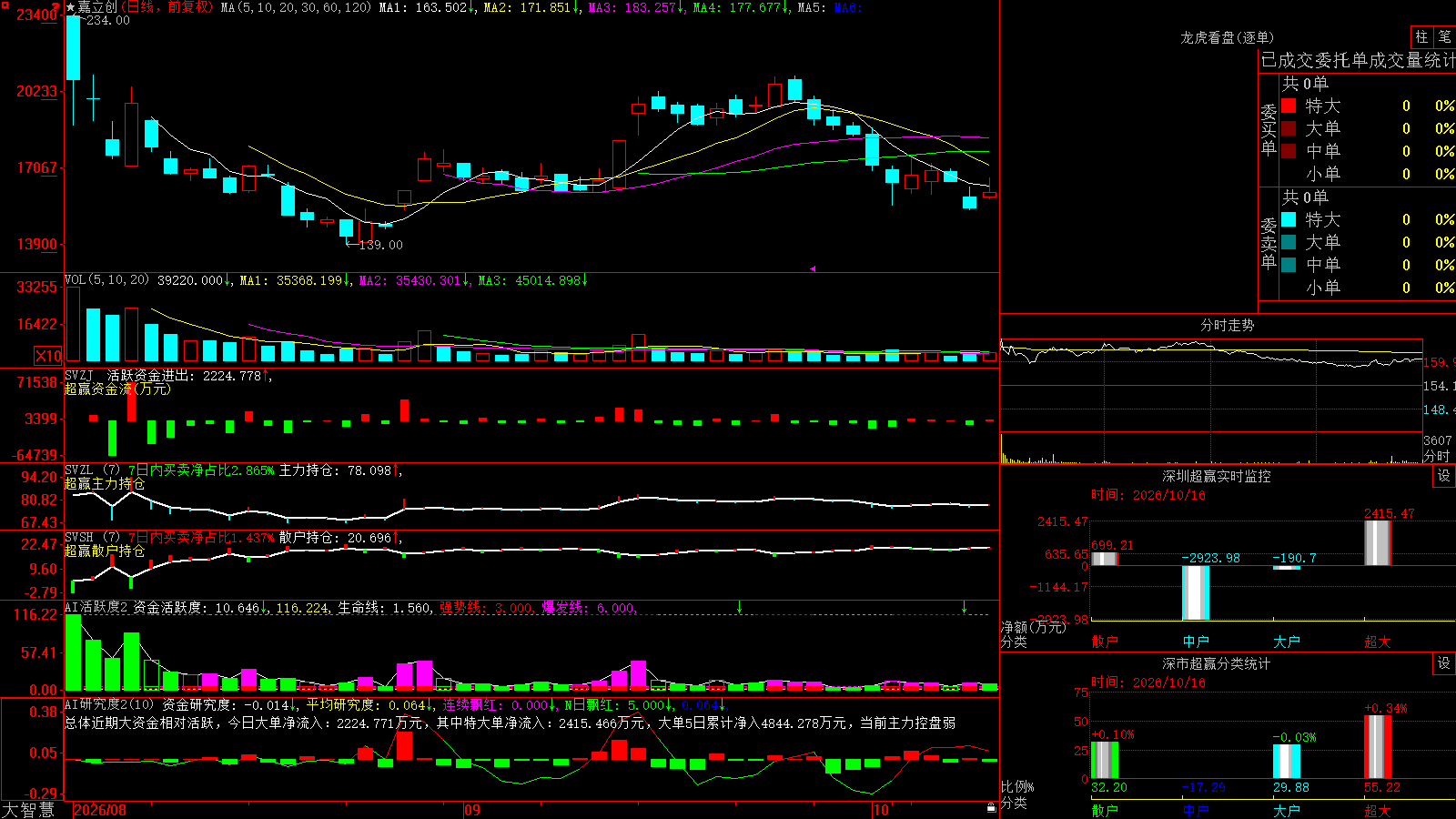This screenshot has width=1456, height=819.
Task: Click the 超大 bar valued 2415.47 in 深圳超赢实时监控
Action: pyautogui.click(x=1378, y=542)
